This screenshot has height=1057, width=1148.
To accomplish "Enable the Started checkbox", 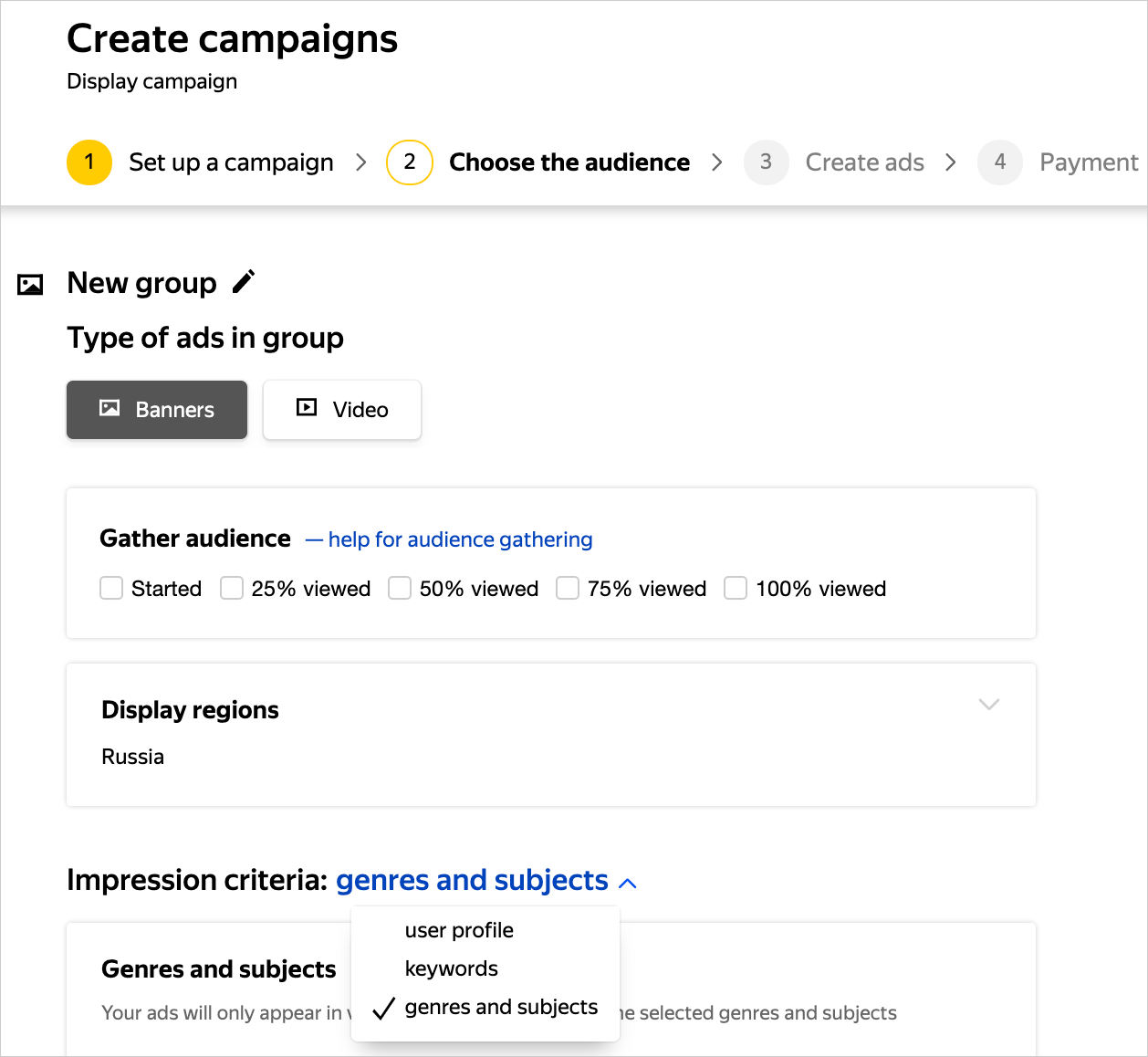I will (x=111, y=589).
